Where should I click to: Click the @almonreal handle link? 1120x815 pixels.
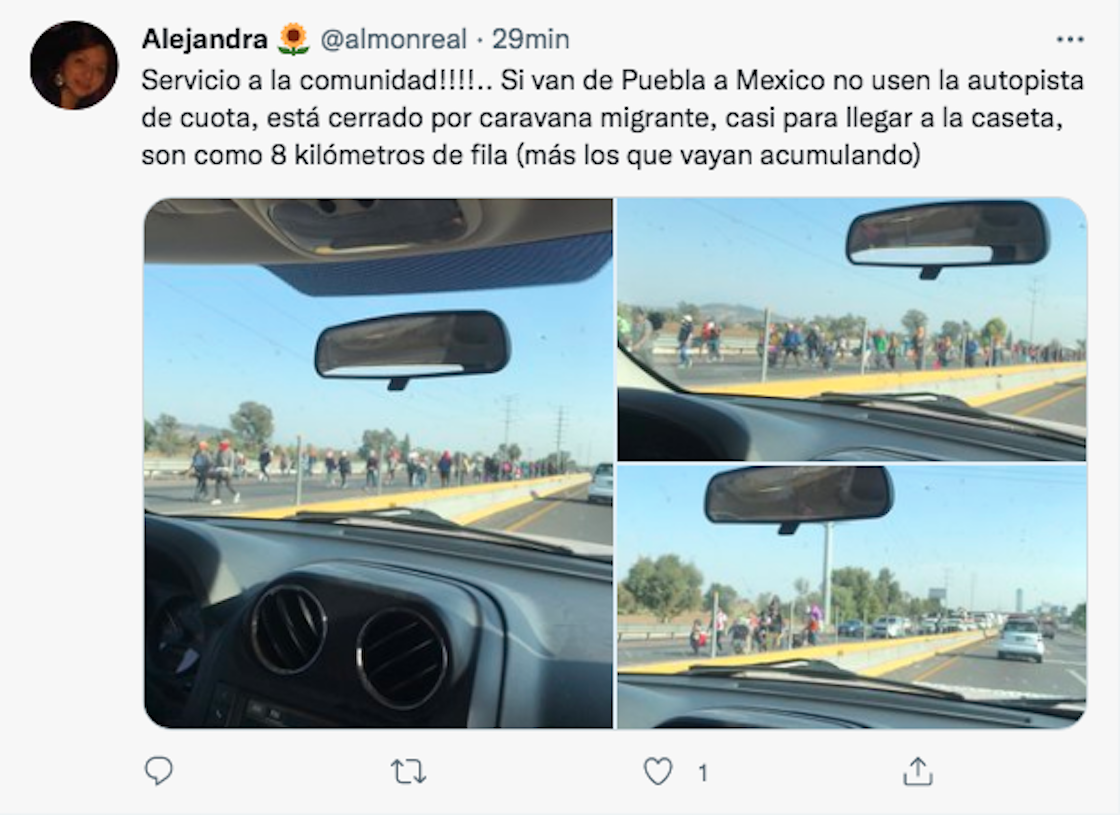tap(394, 39)
